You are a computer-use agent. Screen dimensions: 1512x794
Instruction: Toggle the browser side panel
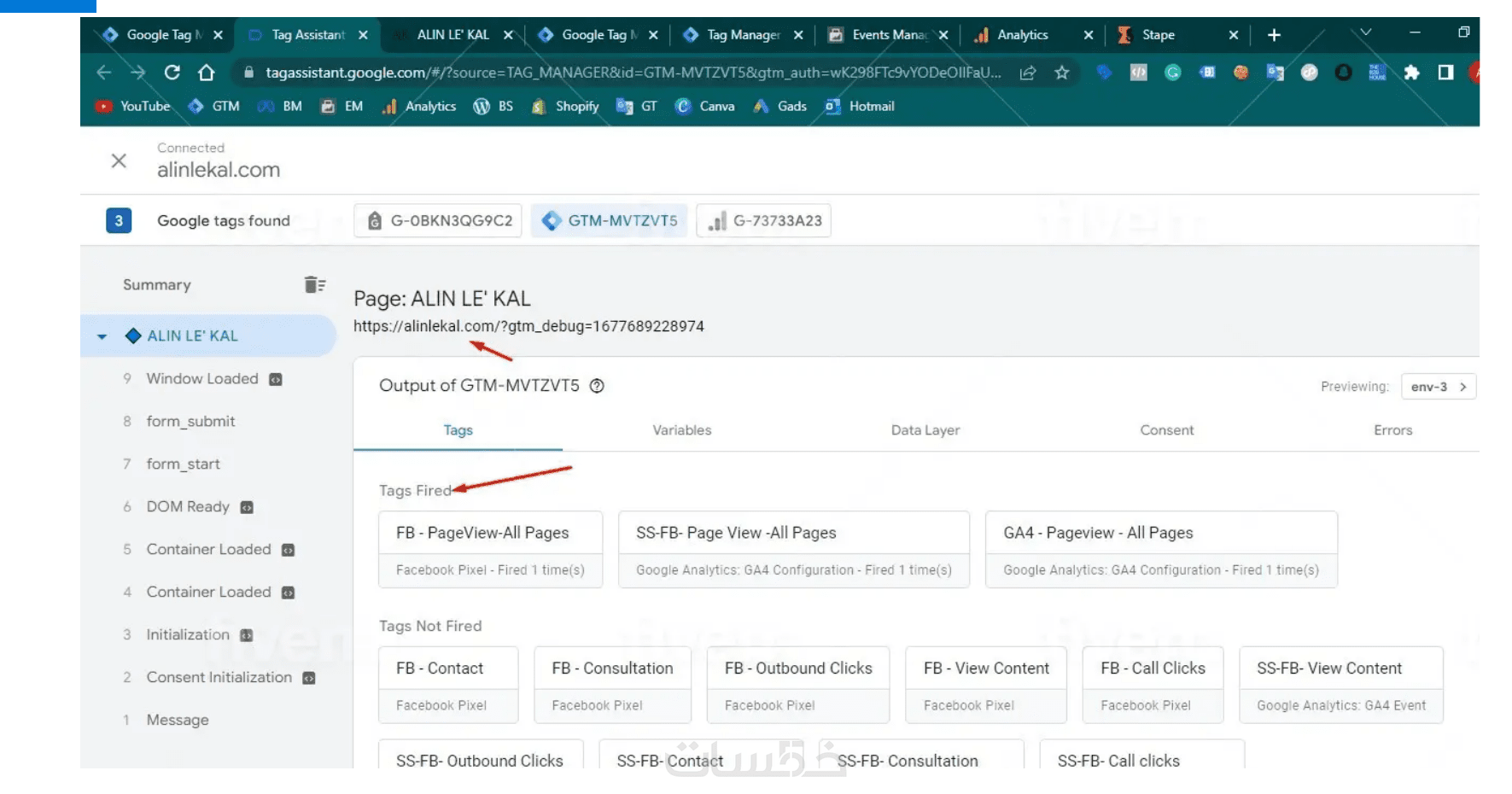1445,73
